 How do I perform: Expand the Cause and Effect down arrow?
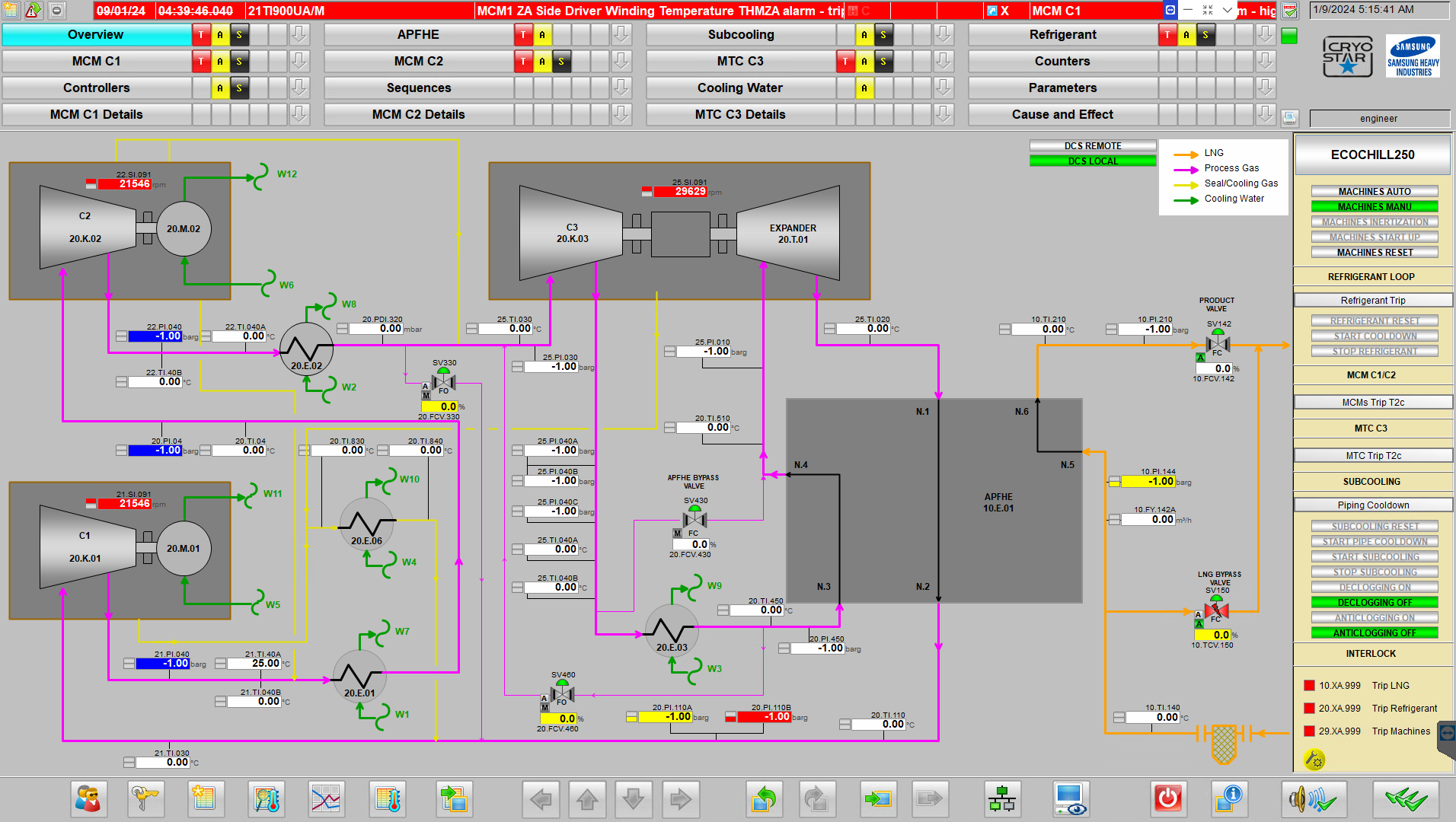[1266, 114]
